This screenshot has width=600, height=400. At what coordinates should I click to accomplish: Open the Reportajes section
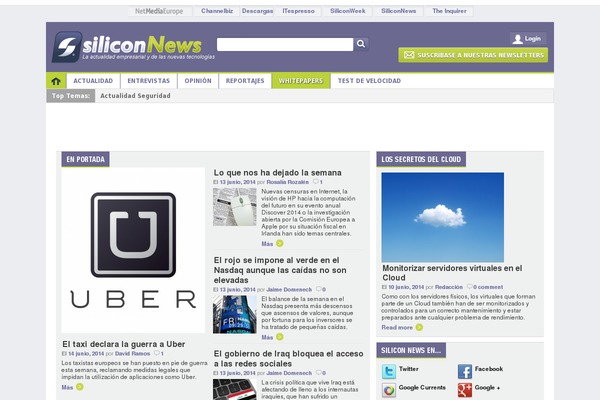pyautogui.click(x=245, y=81)
